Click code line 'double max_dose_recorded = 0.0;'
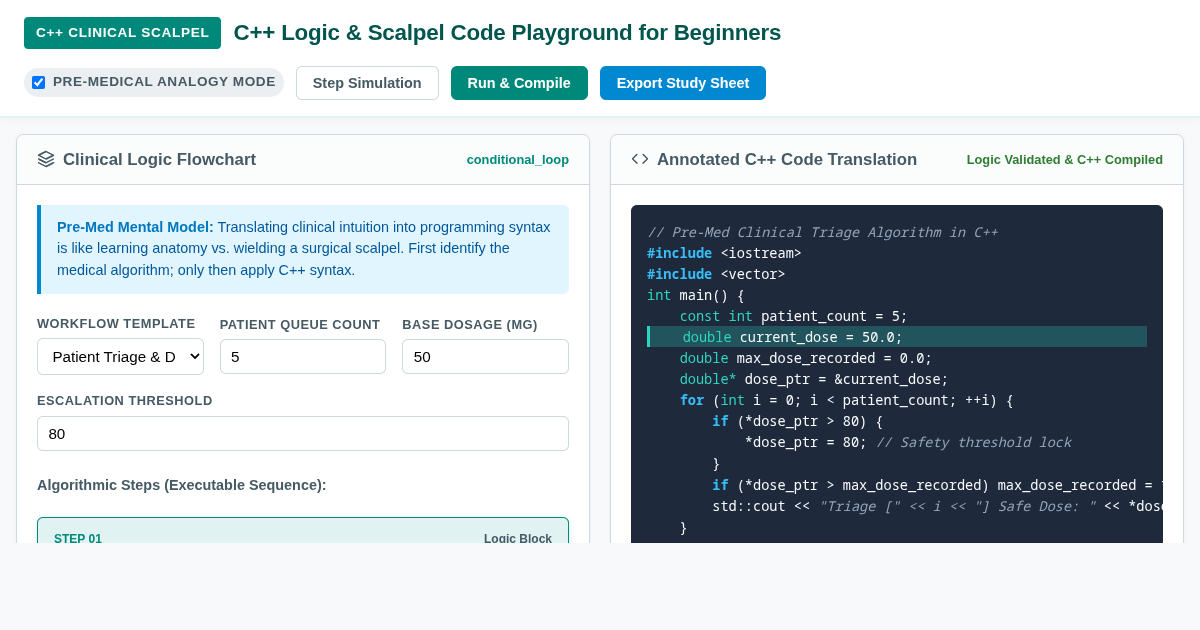 (x=806, y=357)
